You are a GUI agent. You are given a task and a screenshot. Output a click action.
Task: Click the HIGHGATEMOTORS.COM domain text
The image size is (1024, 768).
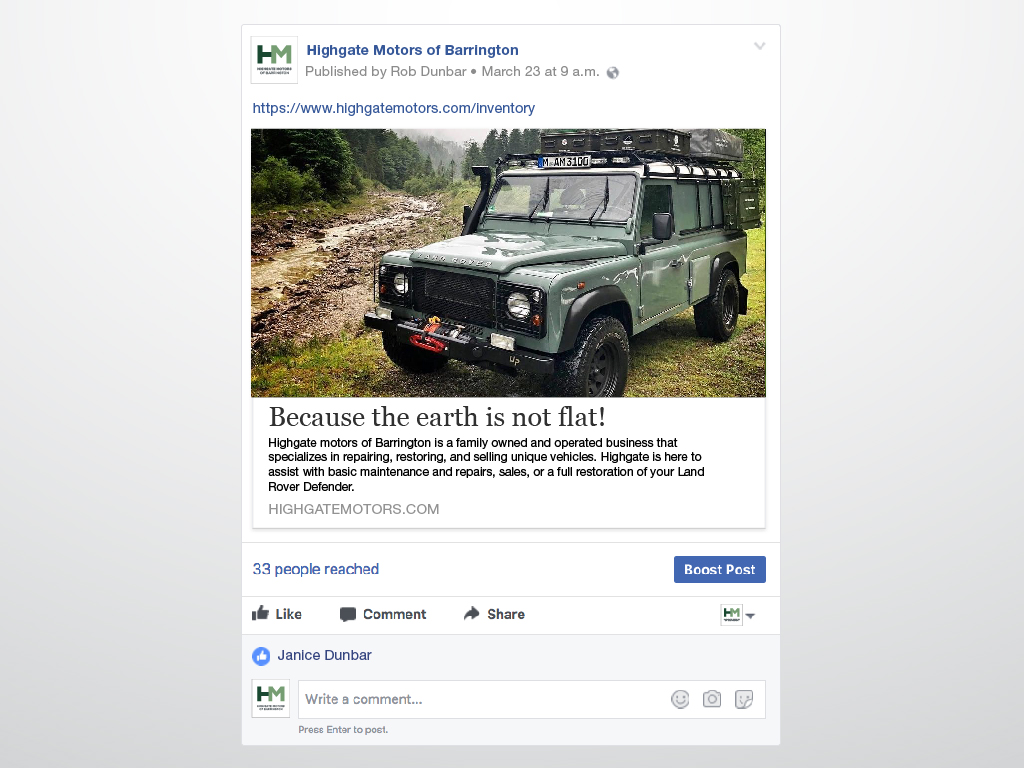tap(353, 509)
